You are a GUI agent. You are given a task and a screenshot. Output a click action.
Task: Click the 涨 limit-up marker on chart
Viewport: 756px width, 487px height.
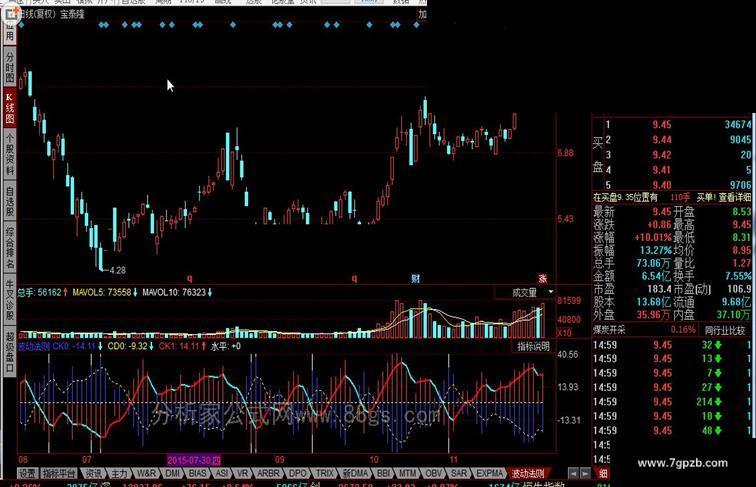click(x=542, y=278)
